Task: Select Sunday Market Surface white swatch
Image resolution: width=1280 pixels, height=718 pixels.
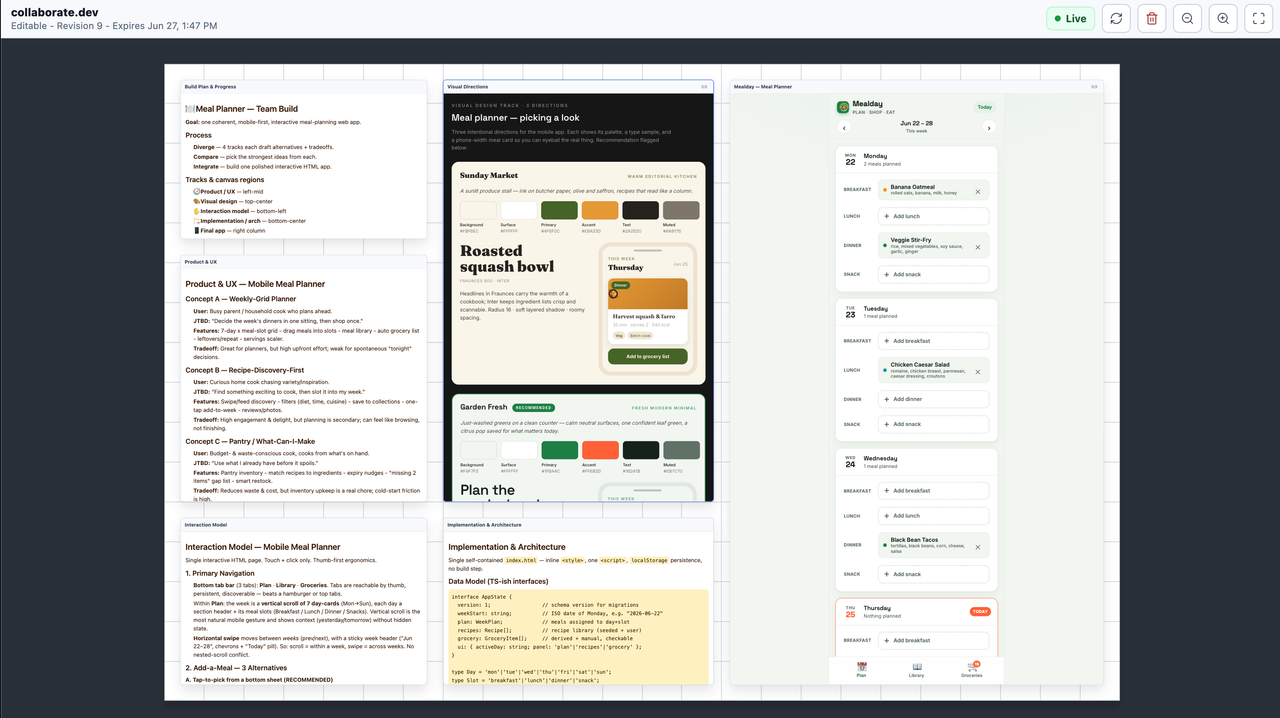Action: [518, 210]
